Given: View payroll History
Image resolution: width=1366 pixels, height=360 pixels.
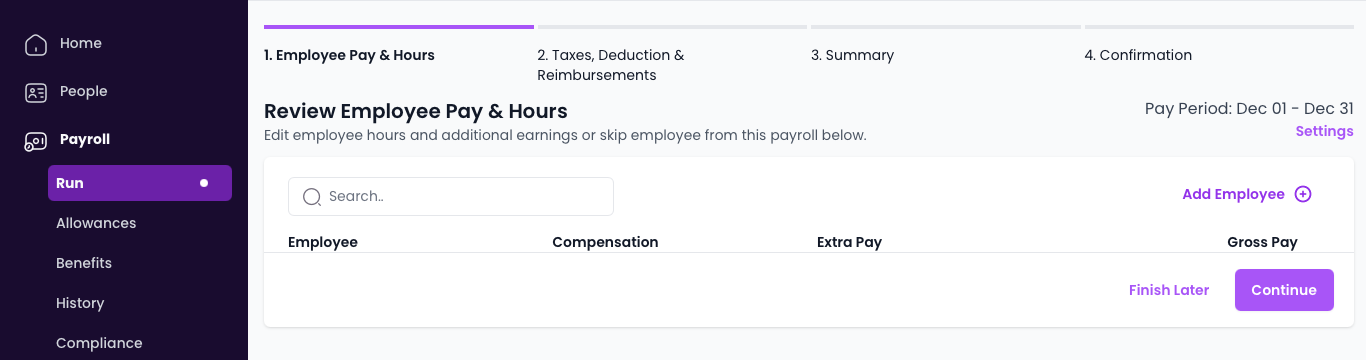Looking at the screenshot, I should tap(80, 303).
